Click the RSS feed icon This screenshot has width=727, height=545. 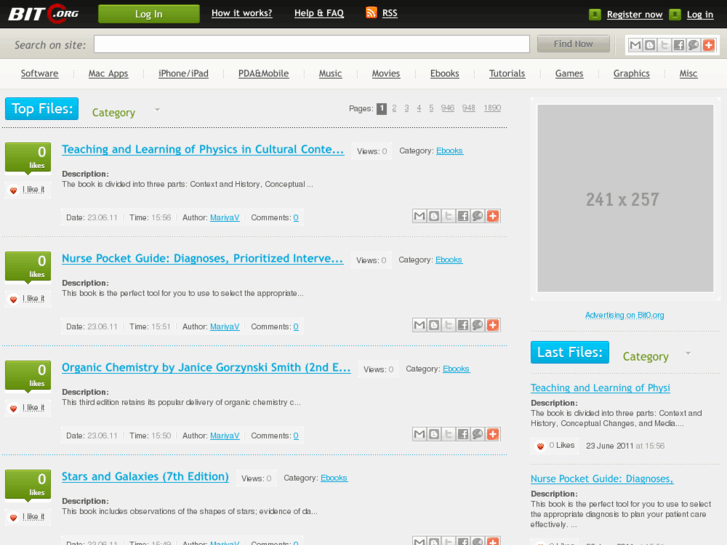[371, 13]
